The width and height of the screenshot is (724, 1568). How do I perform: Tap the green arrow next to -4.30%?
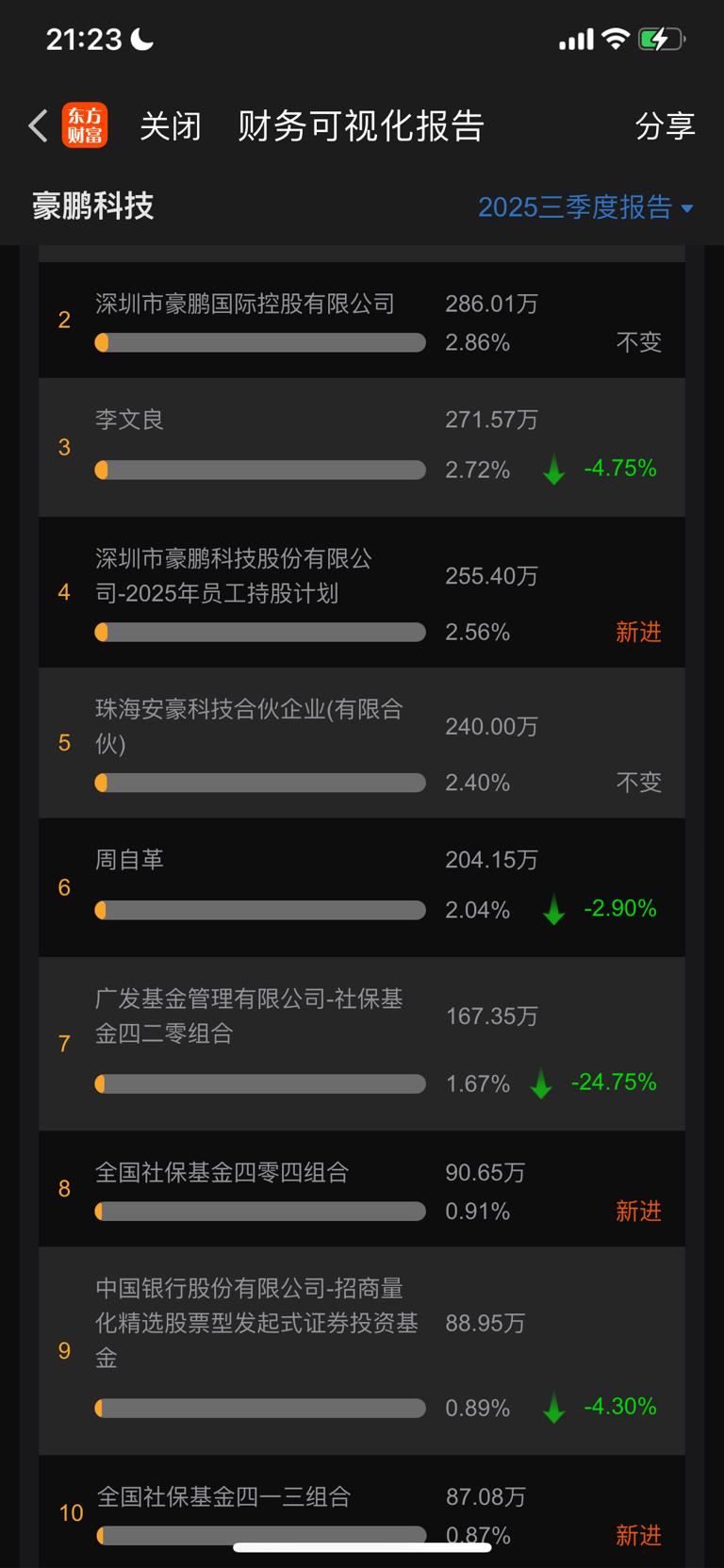(x=554, y=1408)
